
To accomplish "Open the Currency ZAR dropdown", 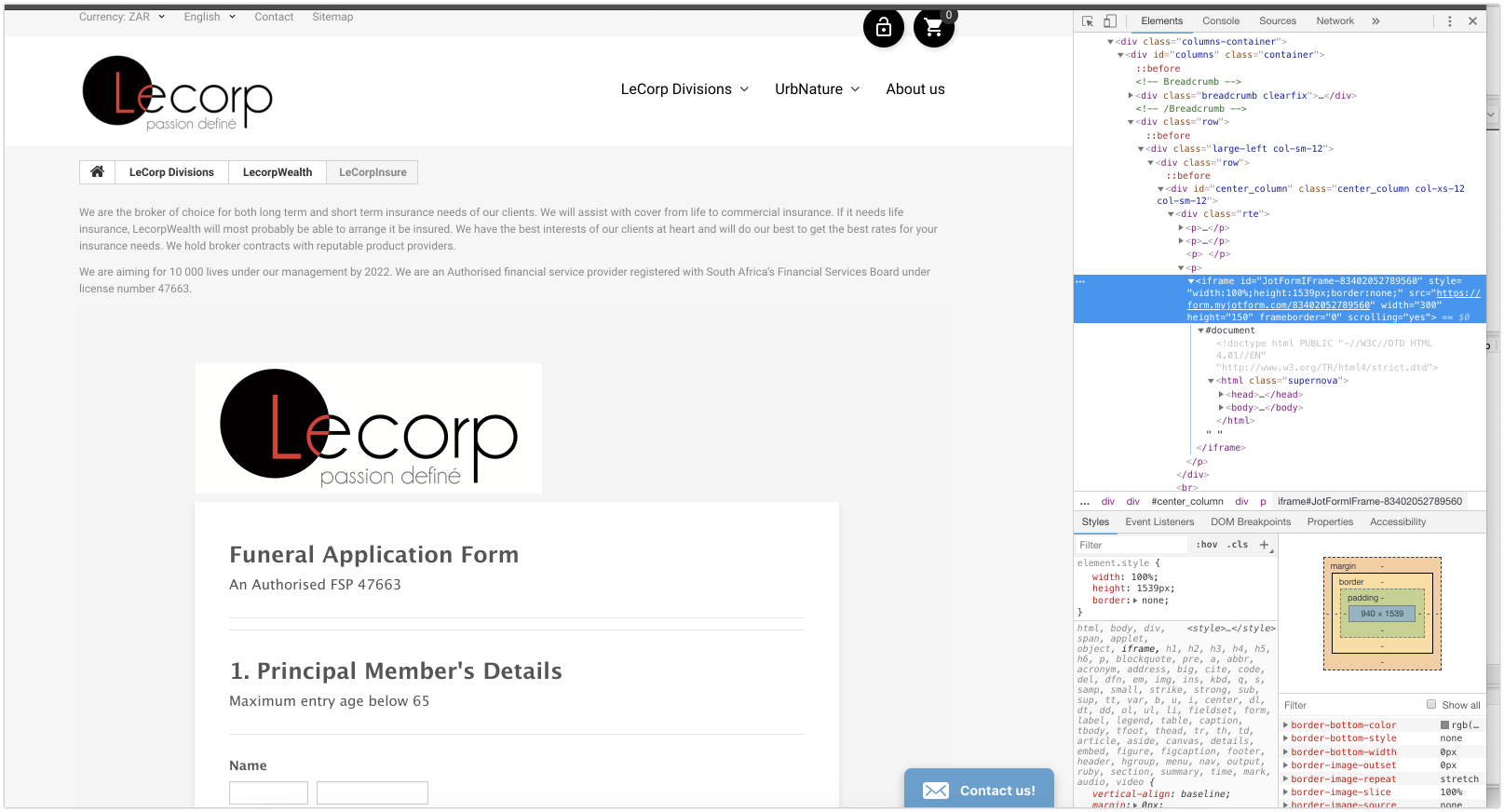I will [x=122, y=17].
